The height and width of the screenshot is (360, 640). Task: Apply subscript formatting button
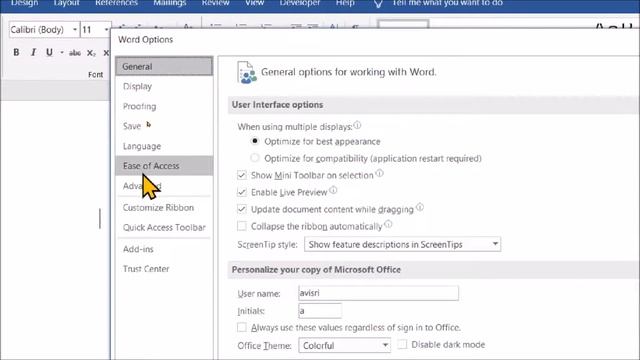tap(91, 53)
